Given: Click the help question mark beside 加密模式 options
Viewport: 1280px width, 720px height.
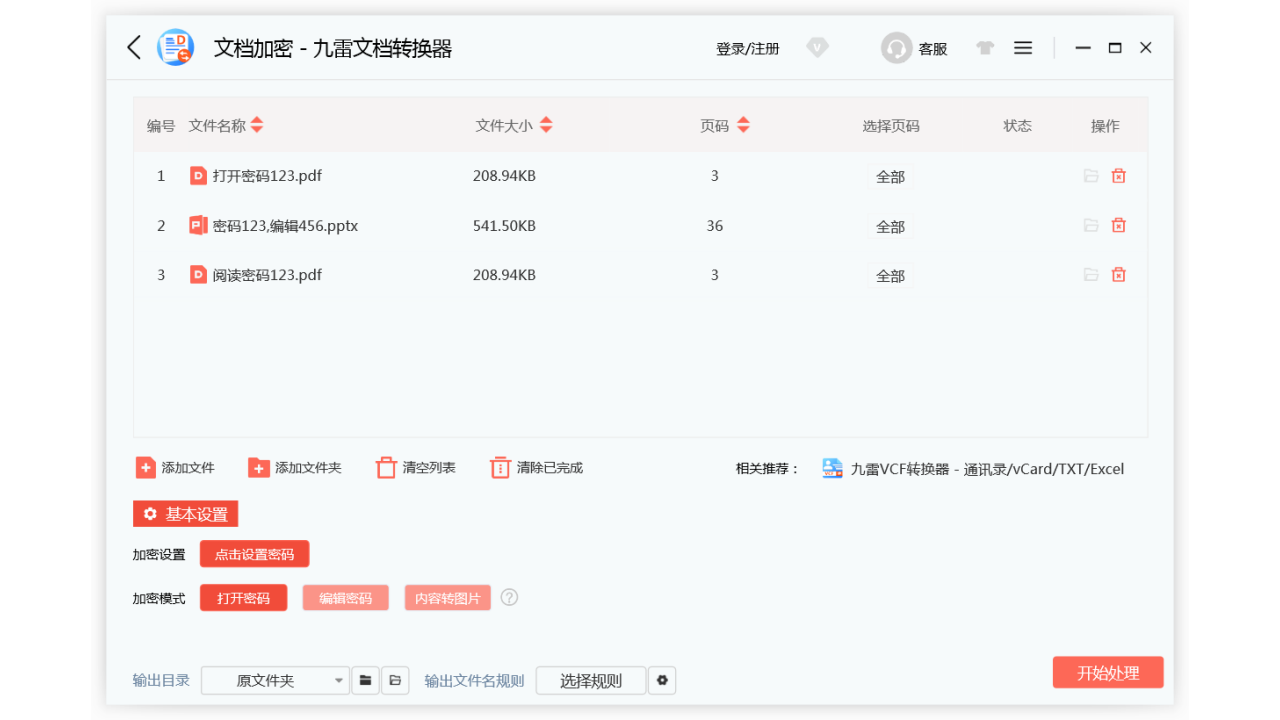Looking at the screenshot, I should [x=509, y=597].
